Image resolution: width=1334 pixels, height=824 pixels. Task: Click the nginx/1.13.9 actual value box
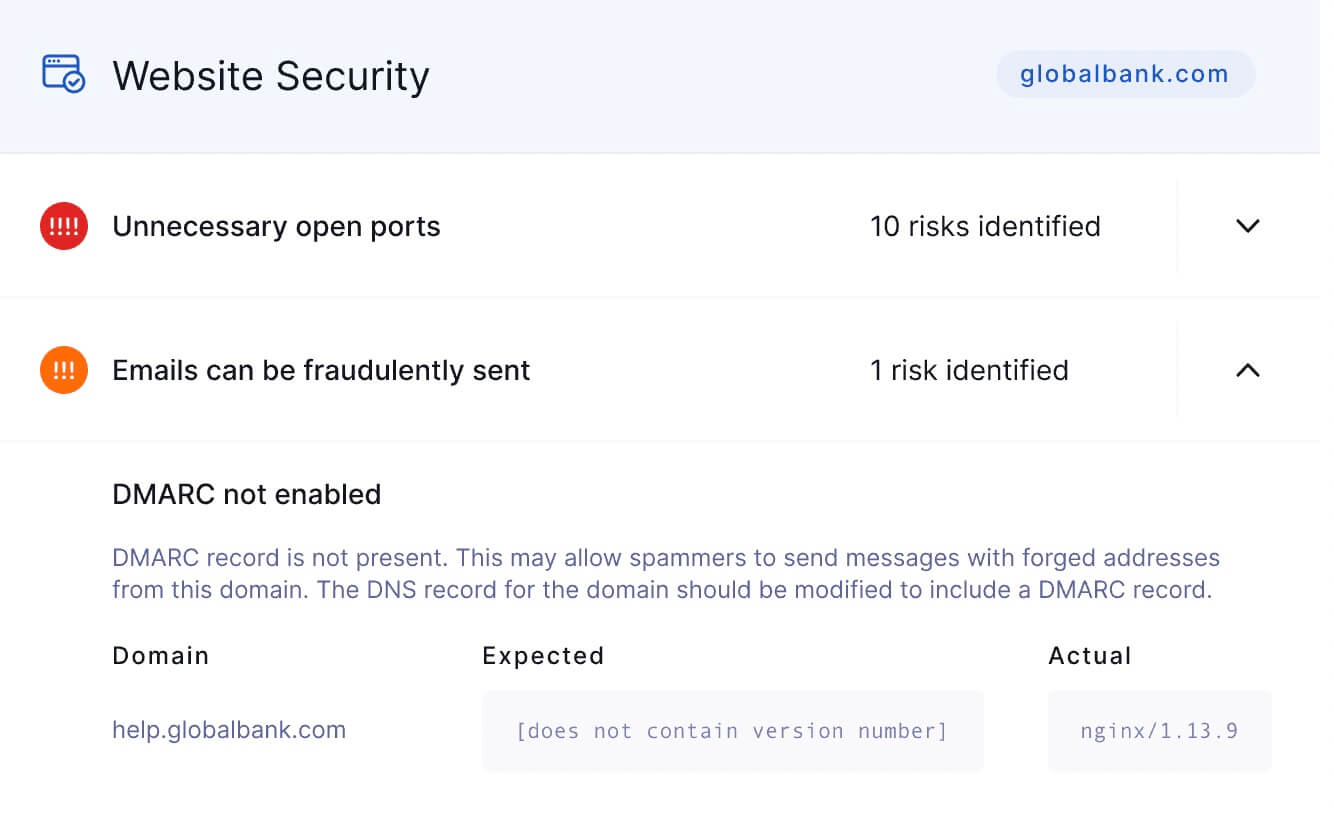point(1160,731)
